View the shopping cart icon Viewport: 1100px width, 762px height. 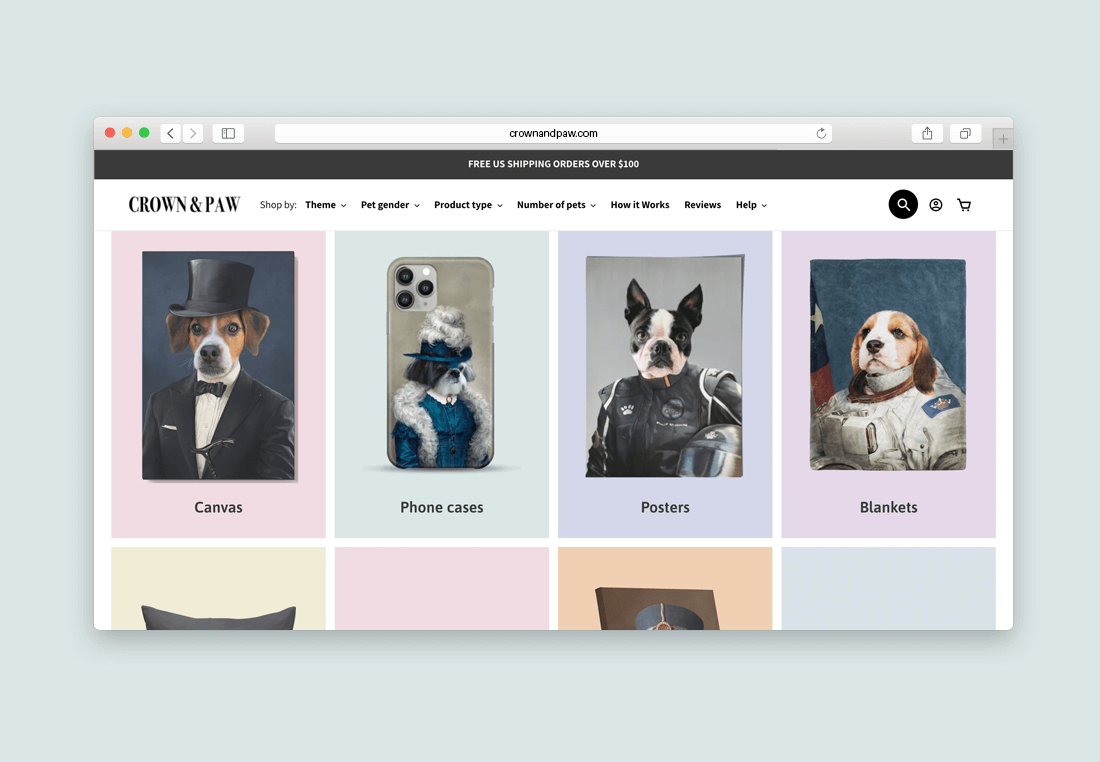coord(964,205)
